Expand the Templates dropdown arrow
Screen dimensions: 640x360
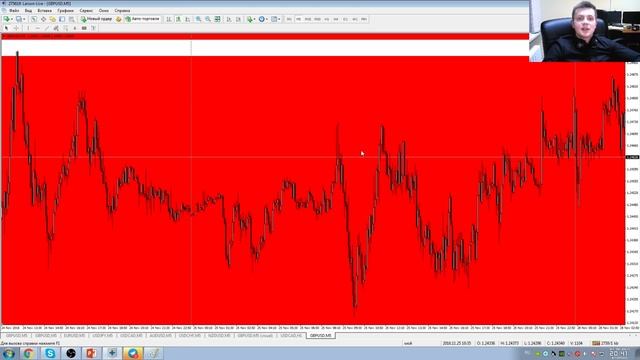279,19
